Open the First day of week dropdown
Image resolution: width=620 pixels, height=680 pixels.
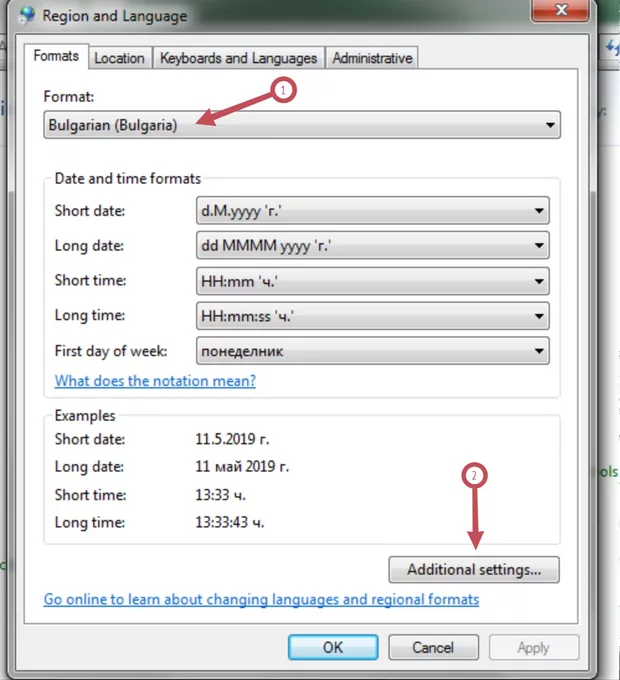(x=372, y=351)
